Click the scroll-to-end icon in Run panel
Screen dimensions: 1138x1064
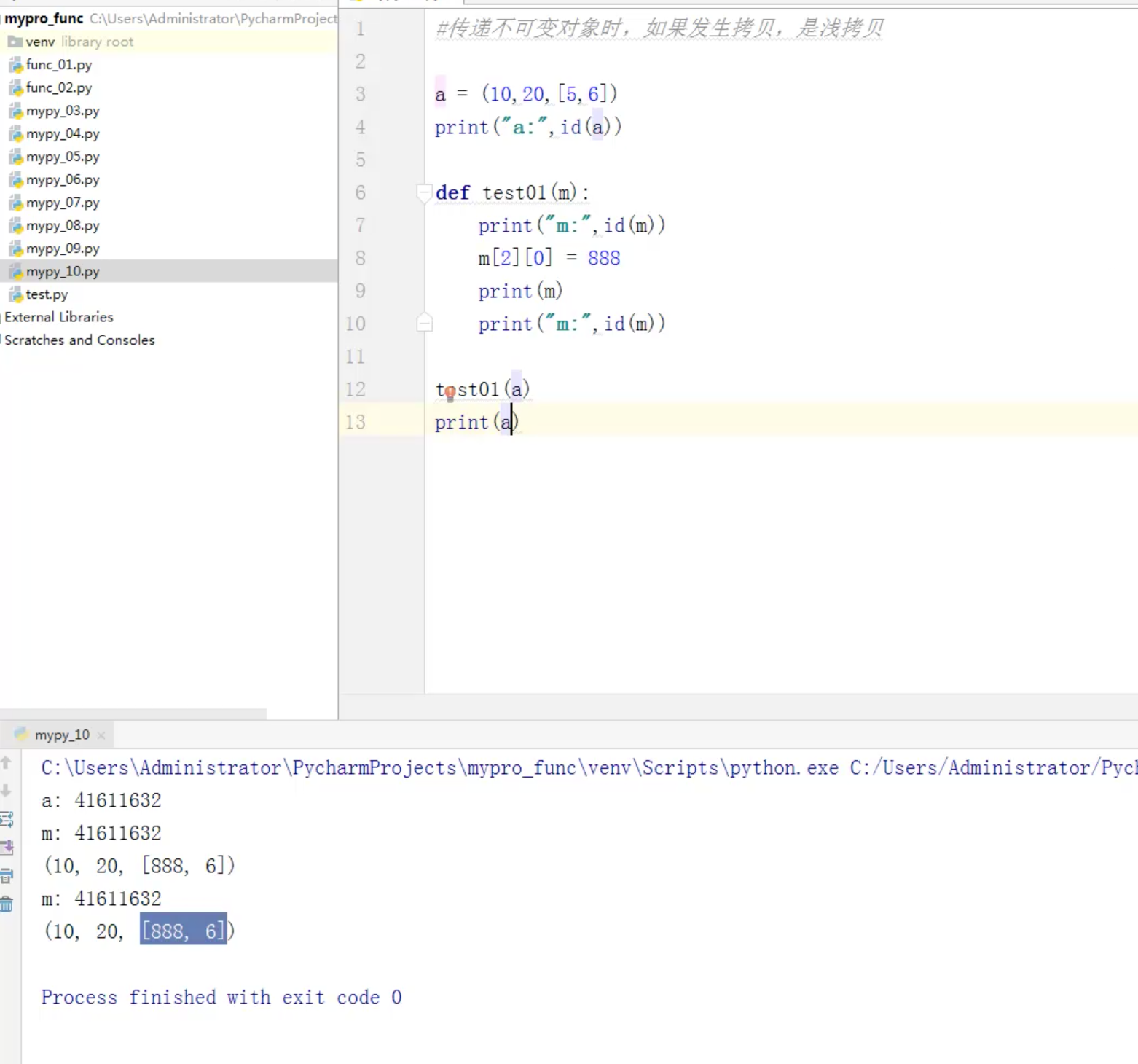(x=7, y=847)
